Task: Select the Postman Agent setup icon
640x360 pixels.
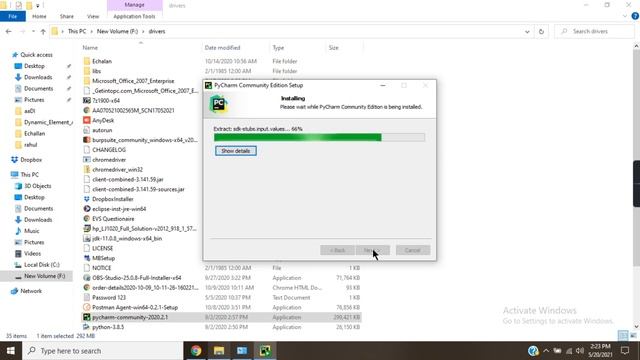Action: tap(87, 307)
